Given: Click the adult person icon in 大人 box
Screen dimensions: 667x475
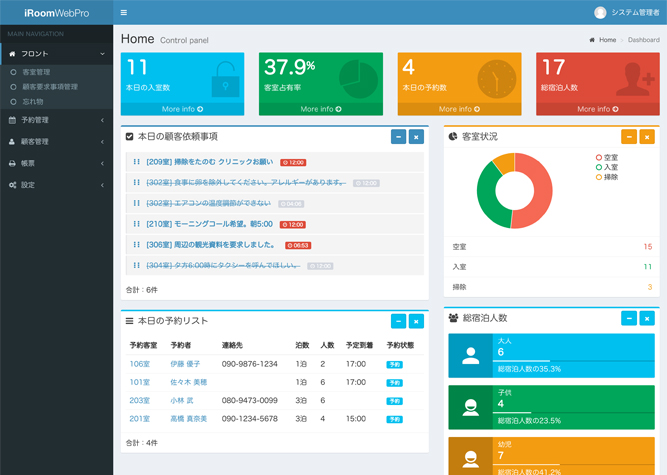Looking at the screenshot, I should [x=470, y=356].
